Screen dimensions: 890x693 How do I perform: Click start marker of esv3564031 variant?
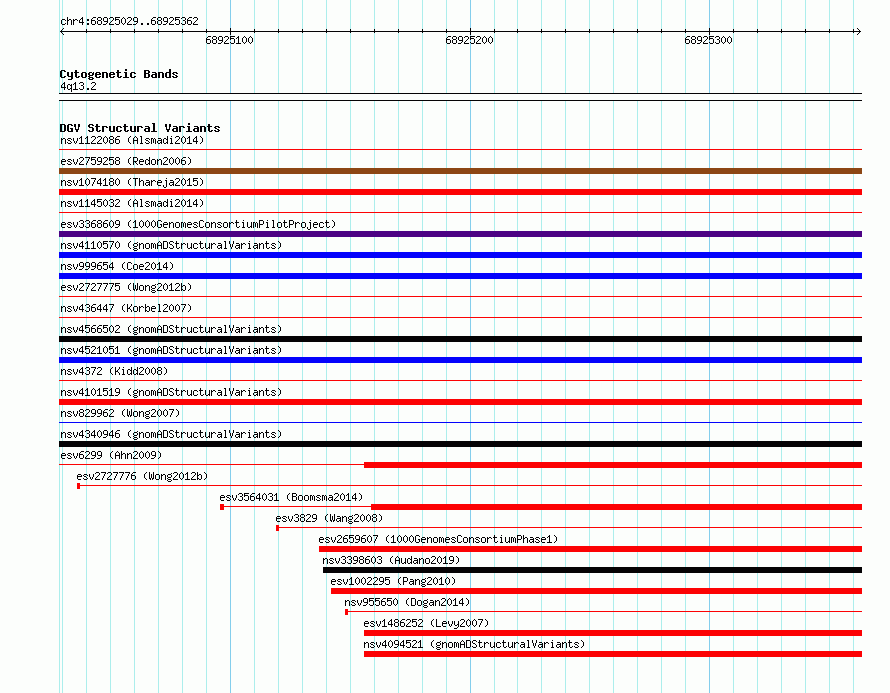pos(222,507)
